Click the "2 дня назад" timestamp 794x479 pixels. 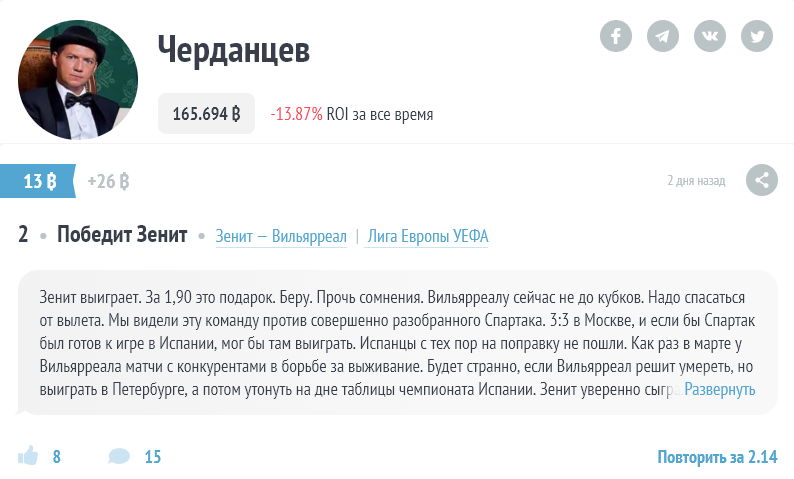696,181
